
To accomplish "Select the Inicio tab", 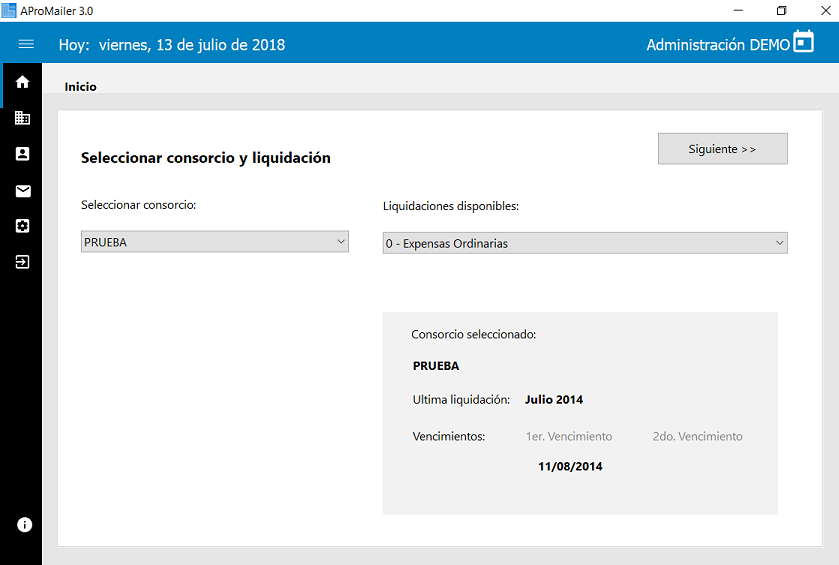I will [x=81, y=87].
